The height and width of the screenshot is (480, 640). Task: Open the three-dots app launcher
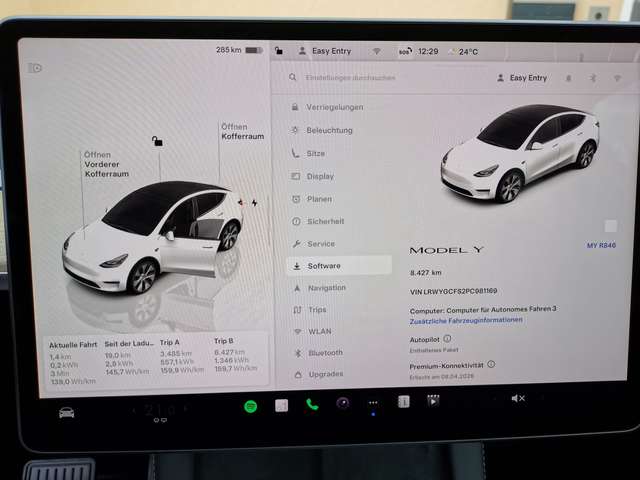point(373,403)
